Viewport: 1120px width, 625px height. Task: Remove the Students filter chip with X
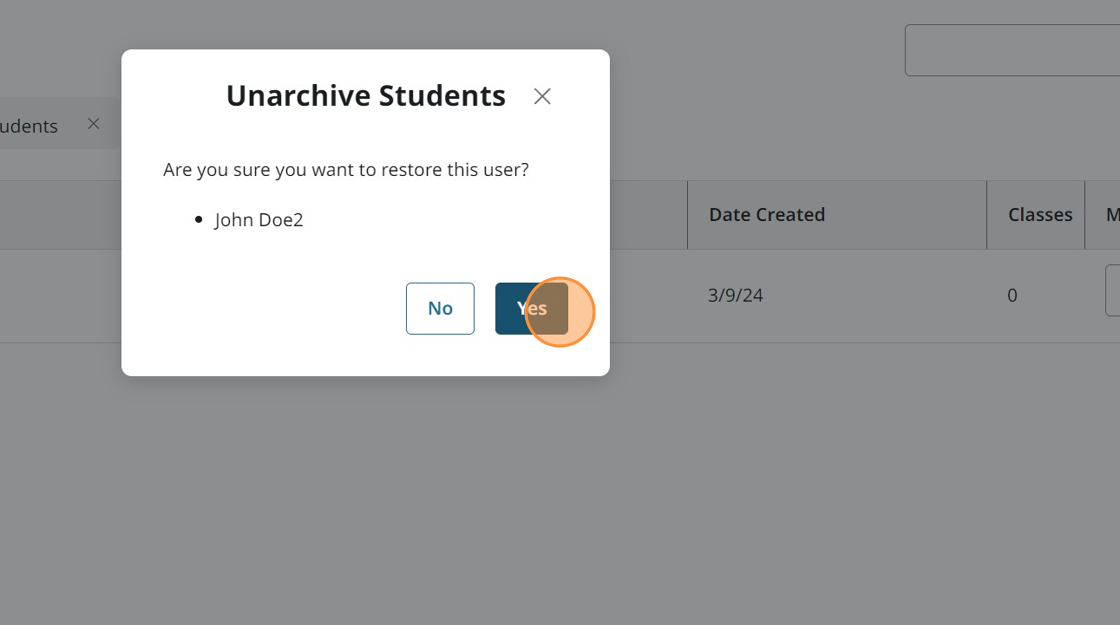(x=93, y=124)
